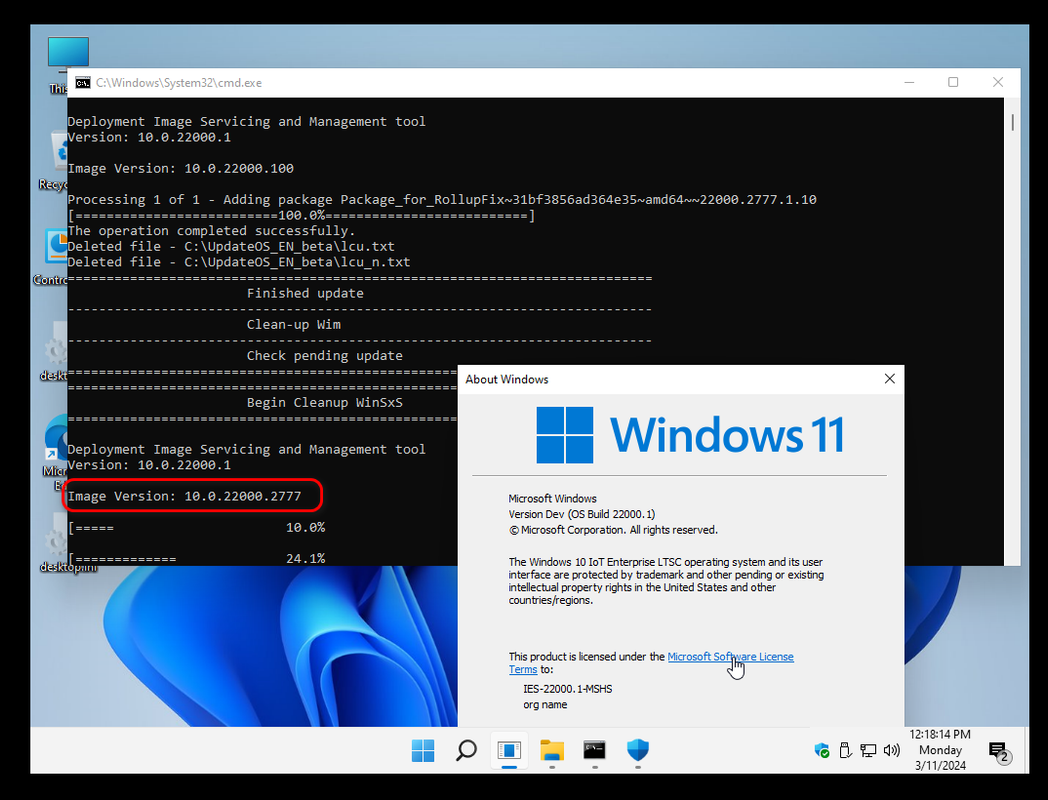Open network status tray icon
This screenshot has height=800, width=1048.
point(868,751)
